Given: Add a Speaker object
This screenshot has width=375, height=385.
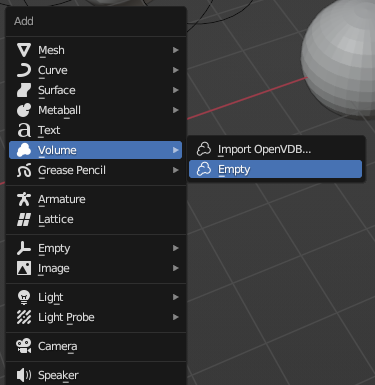Looking at the screenshot, I should tap(96, 375).
